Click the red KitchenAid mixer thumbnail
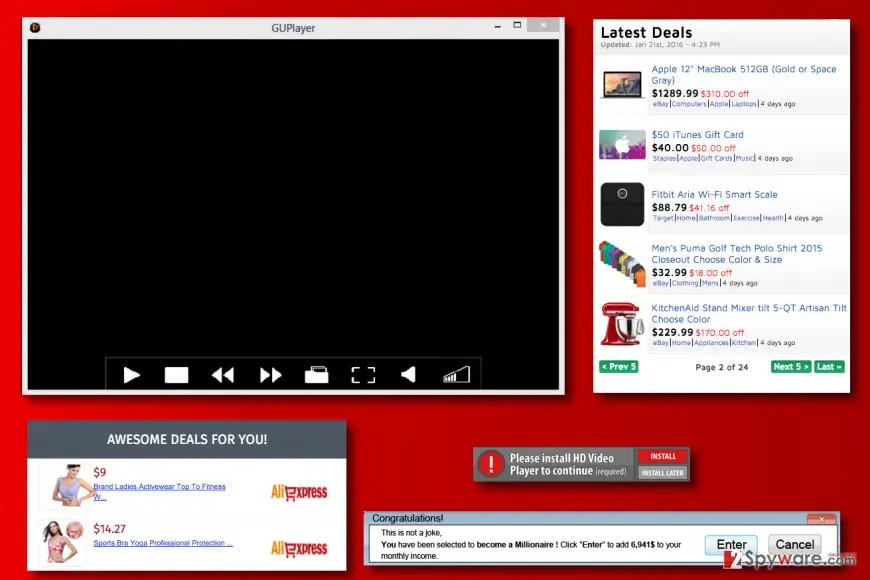870x580 pixels. click(623, 324)
